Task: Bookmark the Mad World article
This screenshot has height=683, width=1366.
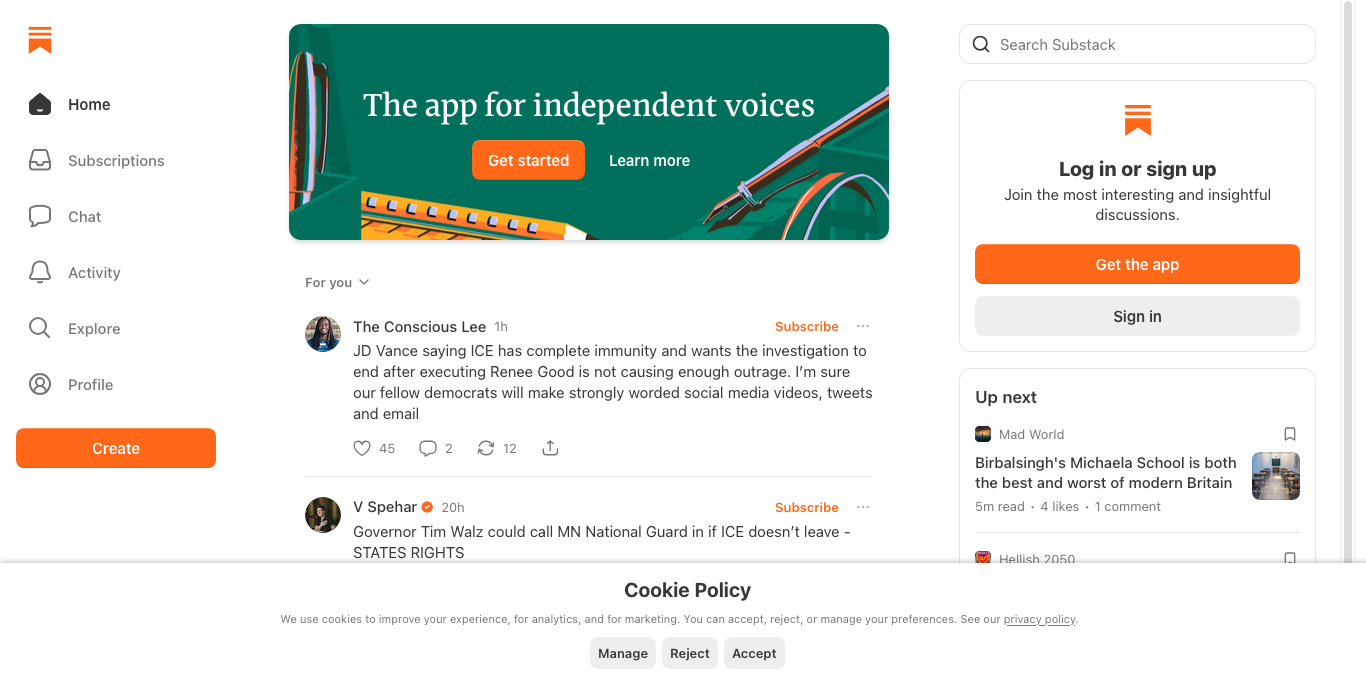Action: click(1290, 434)
